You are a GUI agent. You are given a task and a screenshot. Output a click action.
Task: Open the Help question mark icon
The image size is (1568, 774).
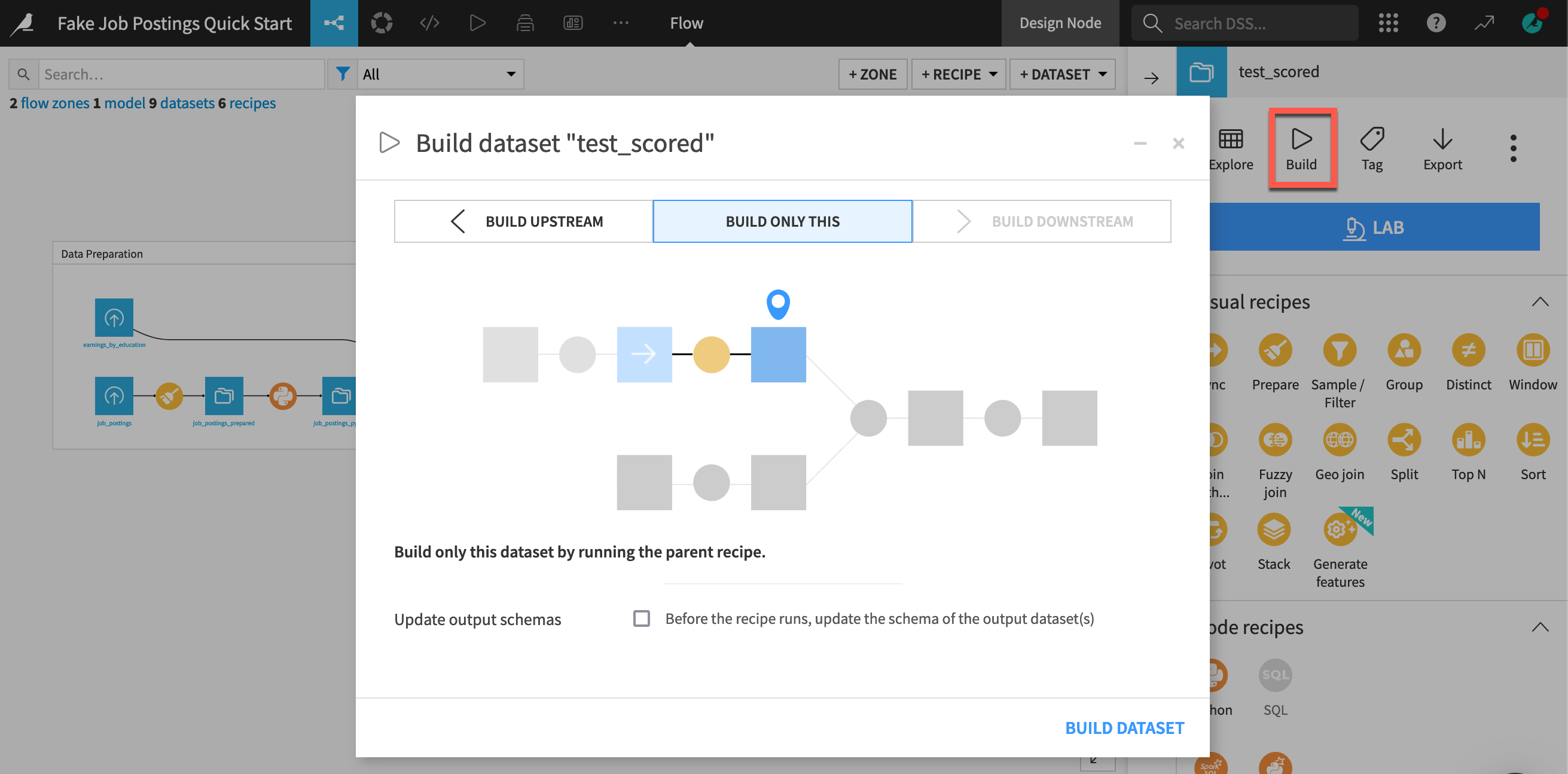[x=1436, y=23]
